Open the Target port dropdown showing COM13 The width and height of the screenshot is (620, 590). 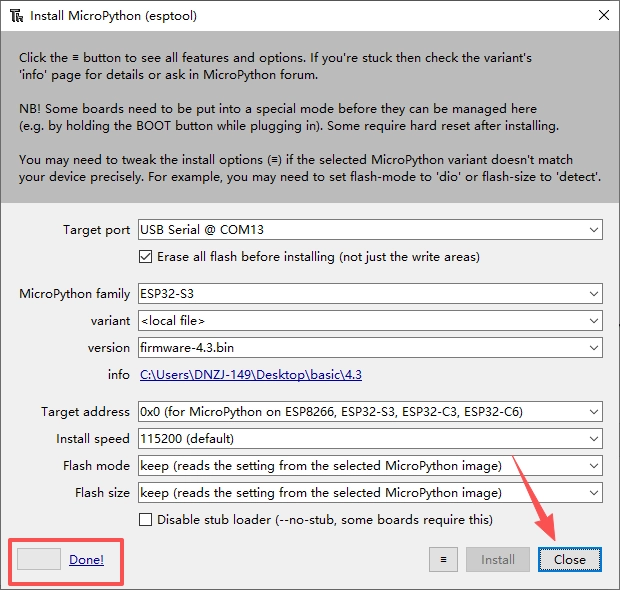point(370,230)
